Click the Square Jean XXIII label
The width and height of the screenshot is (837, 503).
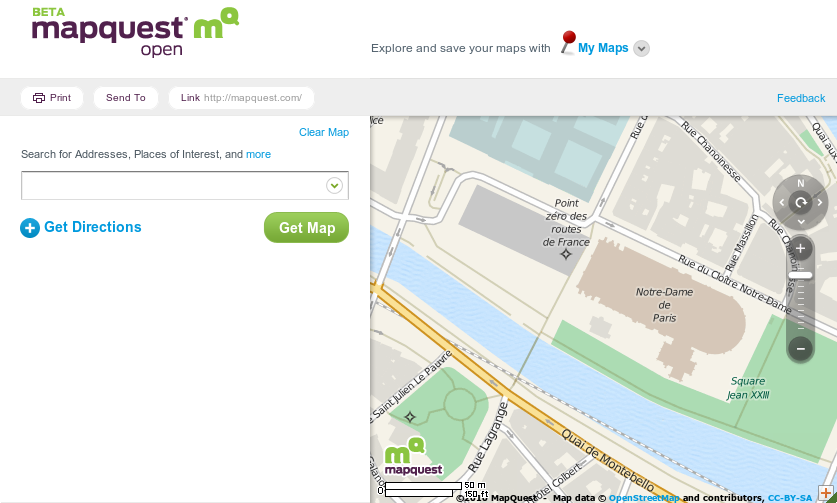click(748, 388)
